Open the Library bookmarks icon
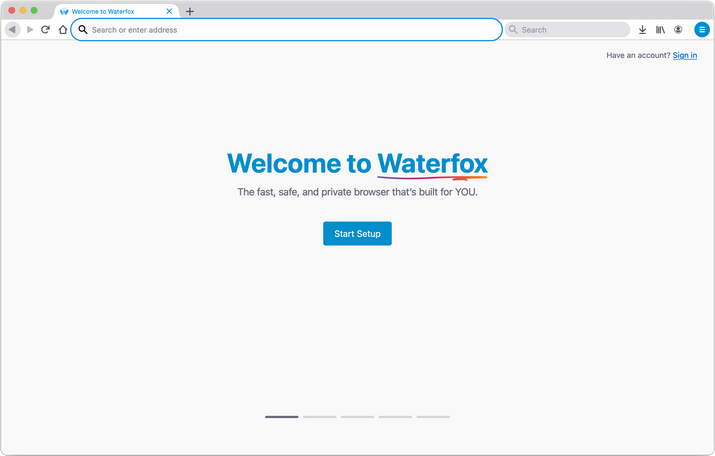 click(660, 30)
